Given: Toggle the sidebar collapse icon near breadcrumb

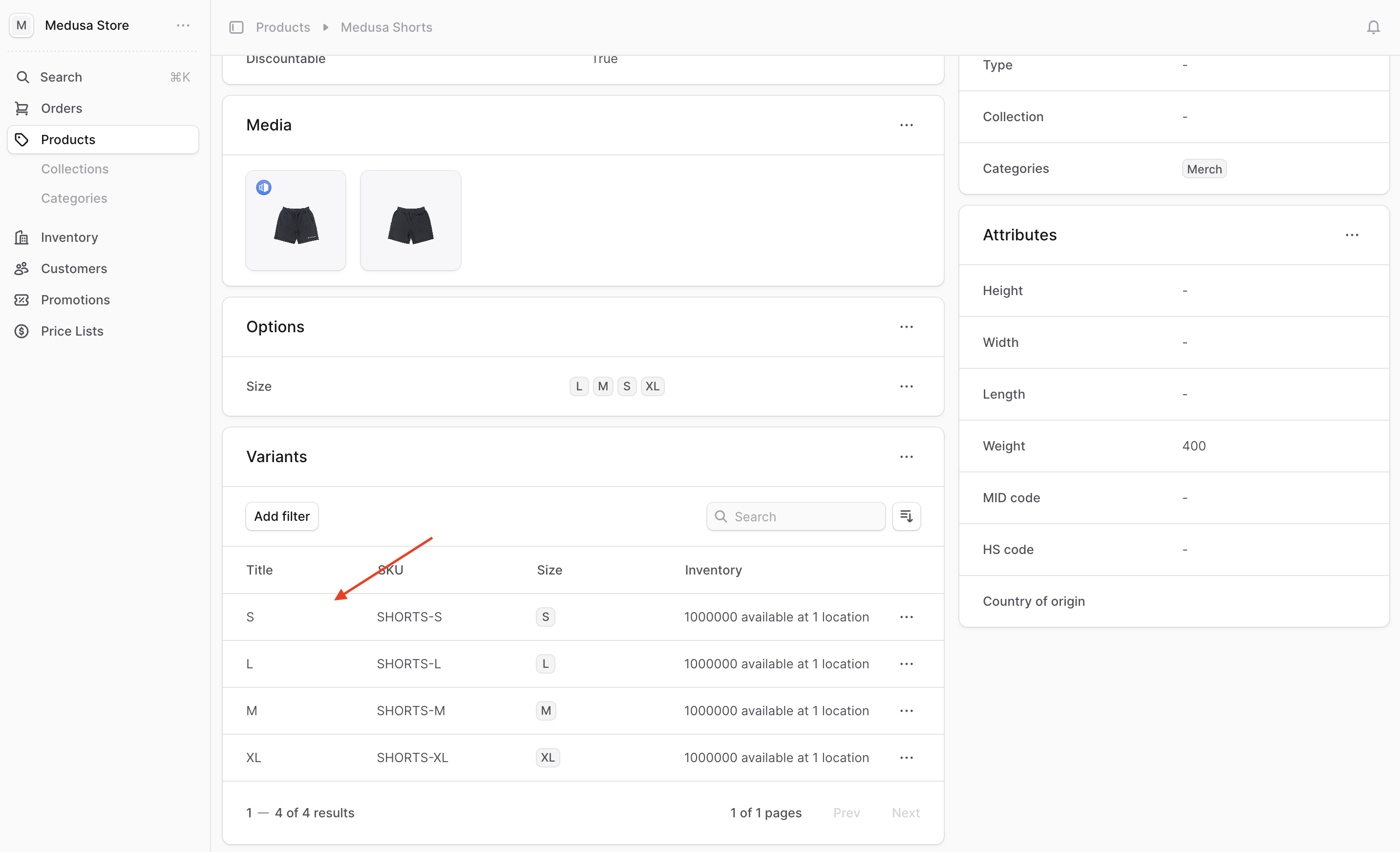Looking at the screenshot, I should click(236, 27).
